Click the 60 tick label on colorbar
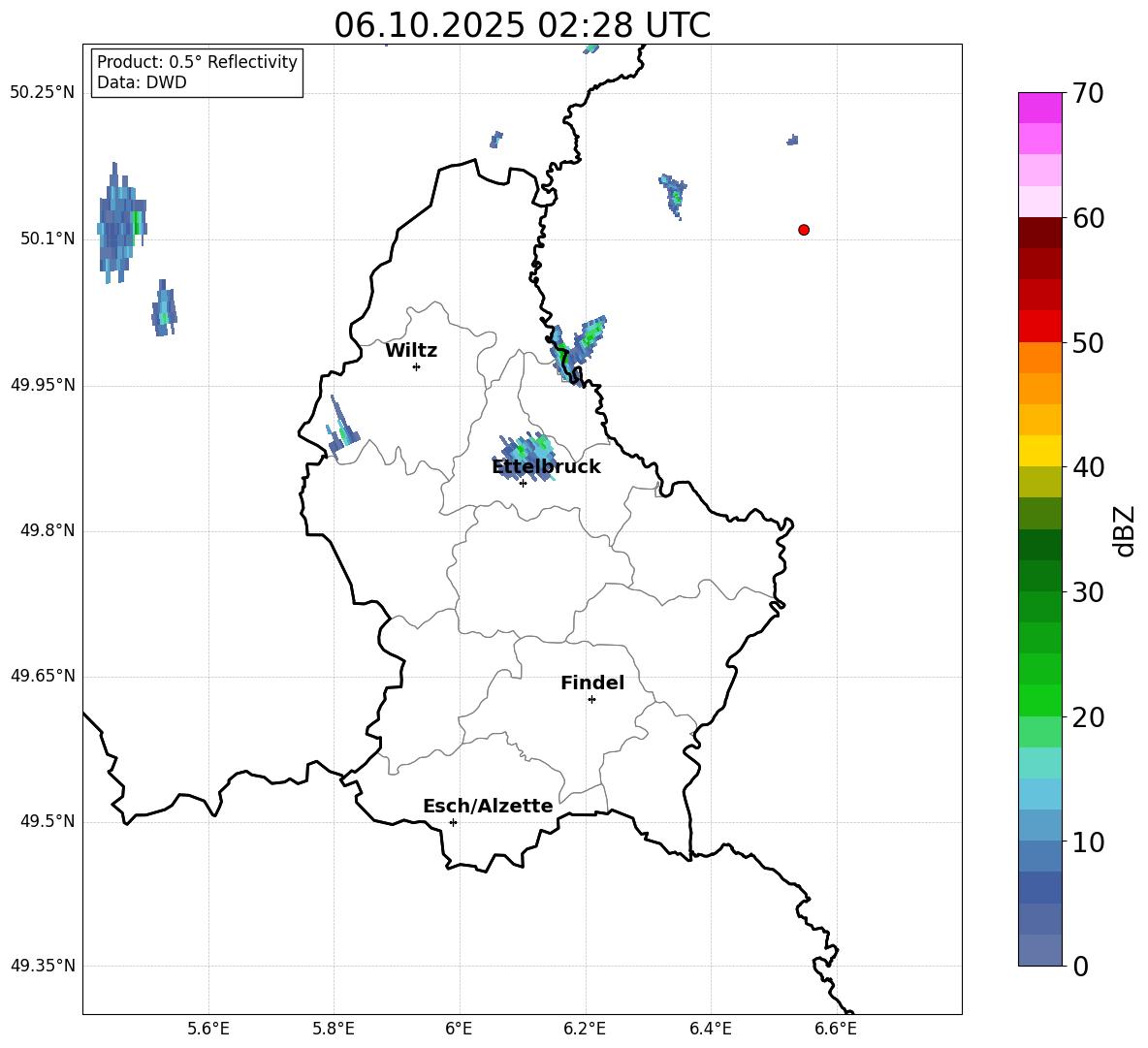This screenshot has height=1048, width=1148. (x=1088, y=218)
